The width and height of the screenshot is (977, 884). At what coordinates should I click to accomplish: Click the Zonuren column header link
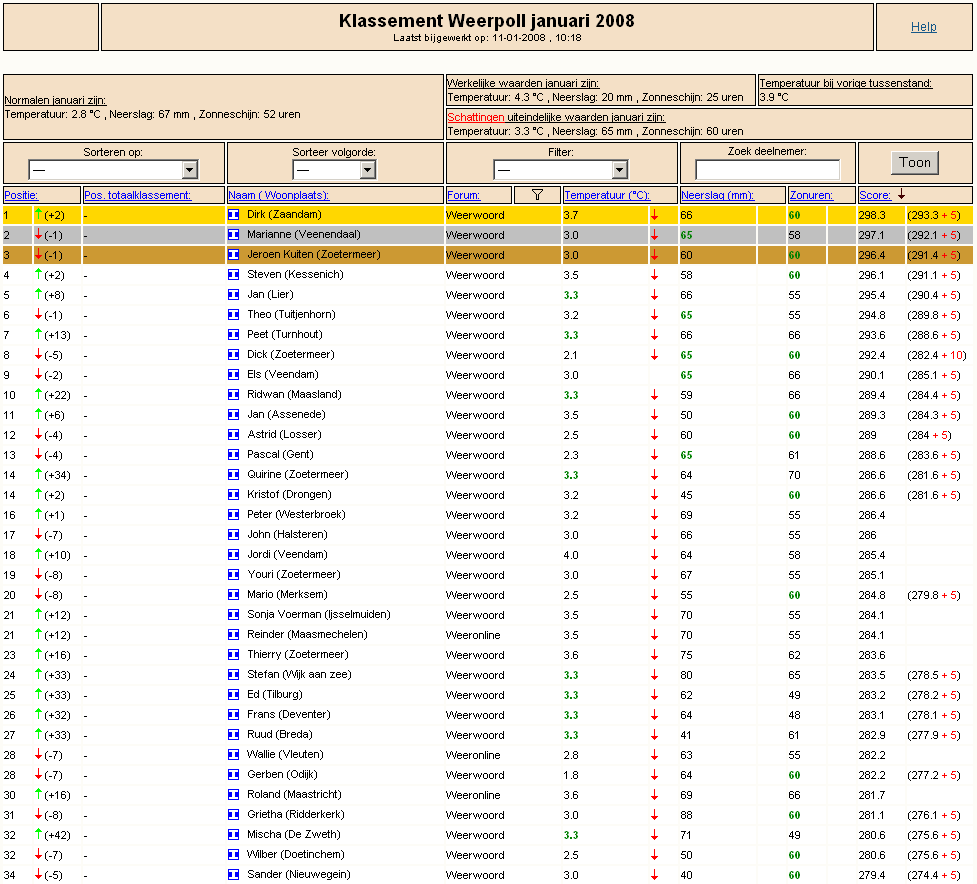tap(811, 195)
